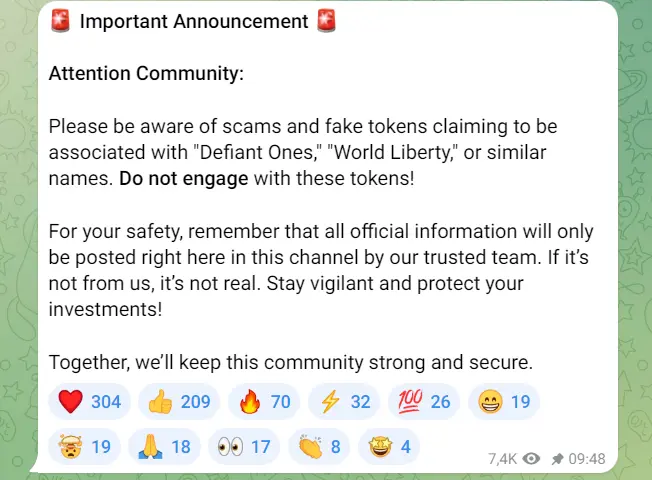Add the praying hands reaction
The width and height of the screenshot is (652, 480).
(163, 446)
